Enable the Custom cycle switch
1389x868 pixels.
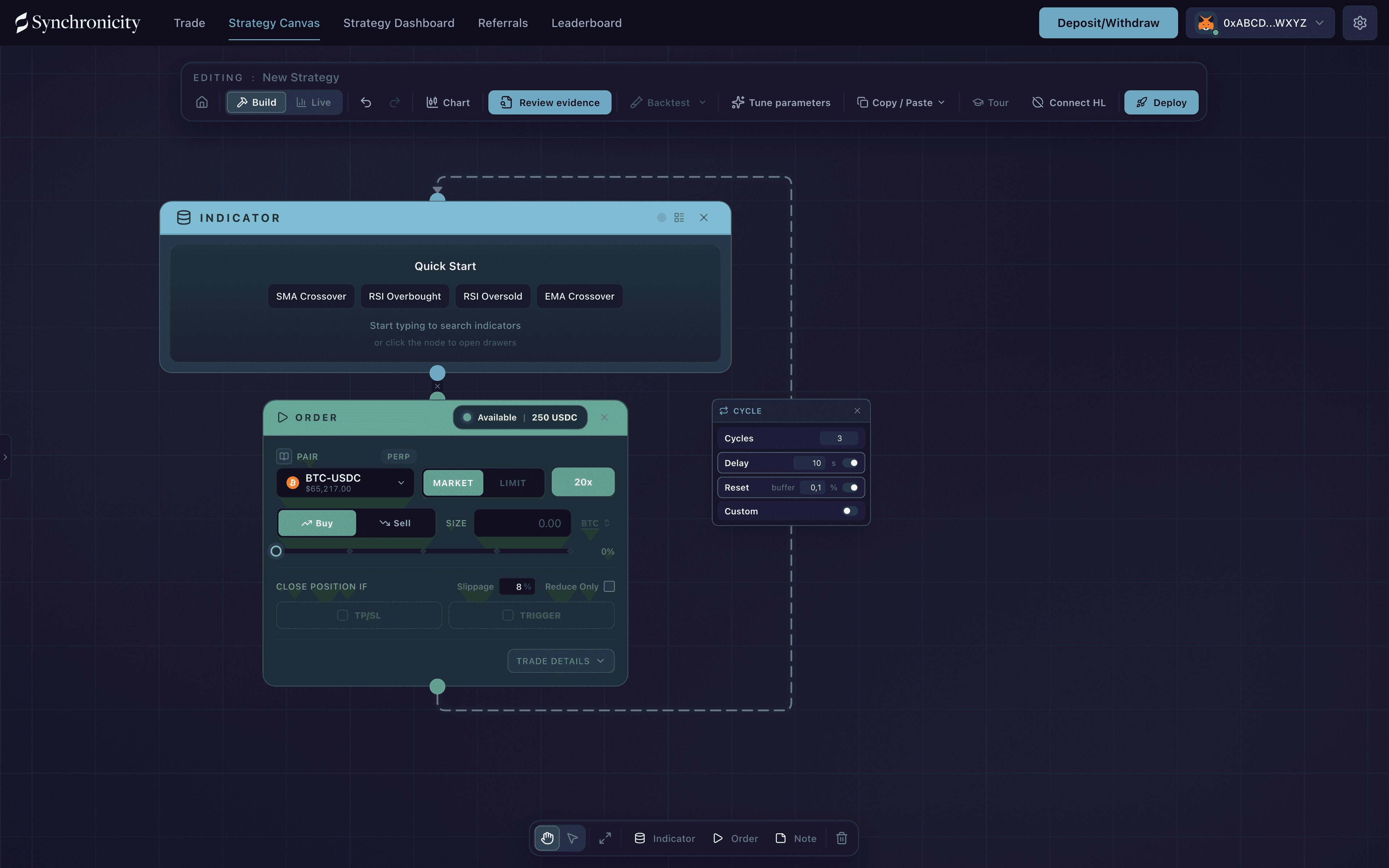point(850,511)
